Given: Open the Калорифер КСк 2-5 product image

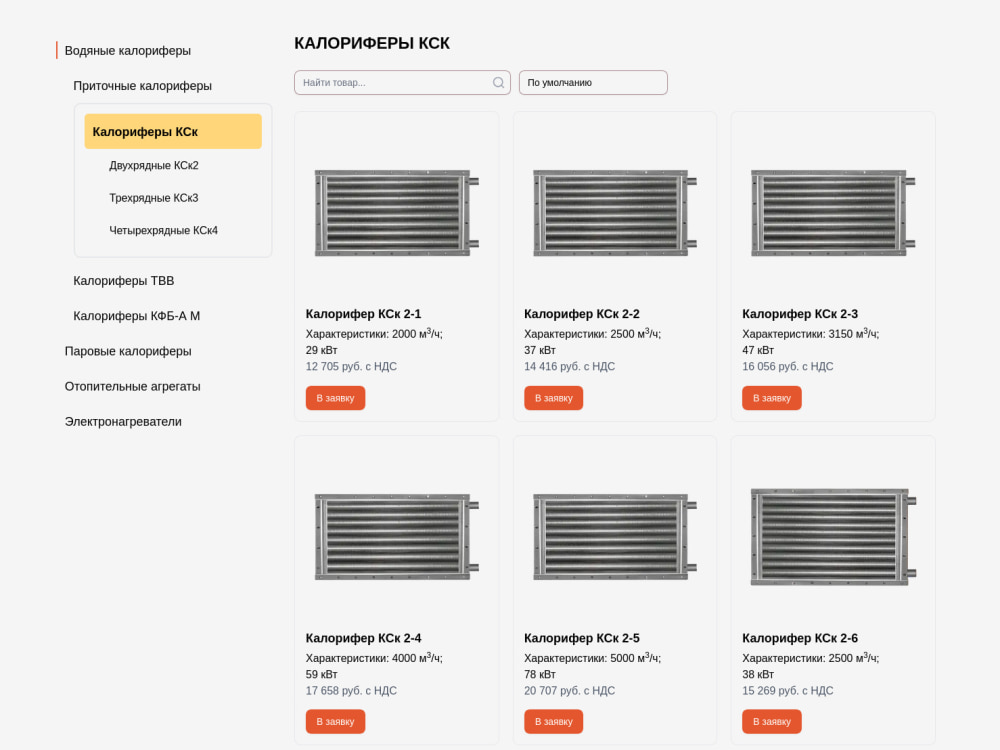Looking at the screenshot, I should 615,537.
